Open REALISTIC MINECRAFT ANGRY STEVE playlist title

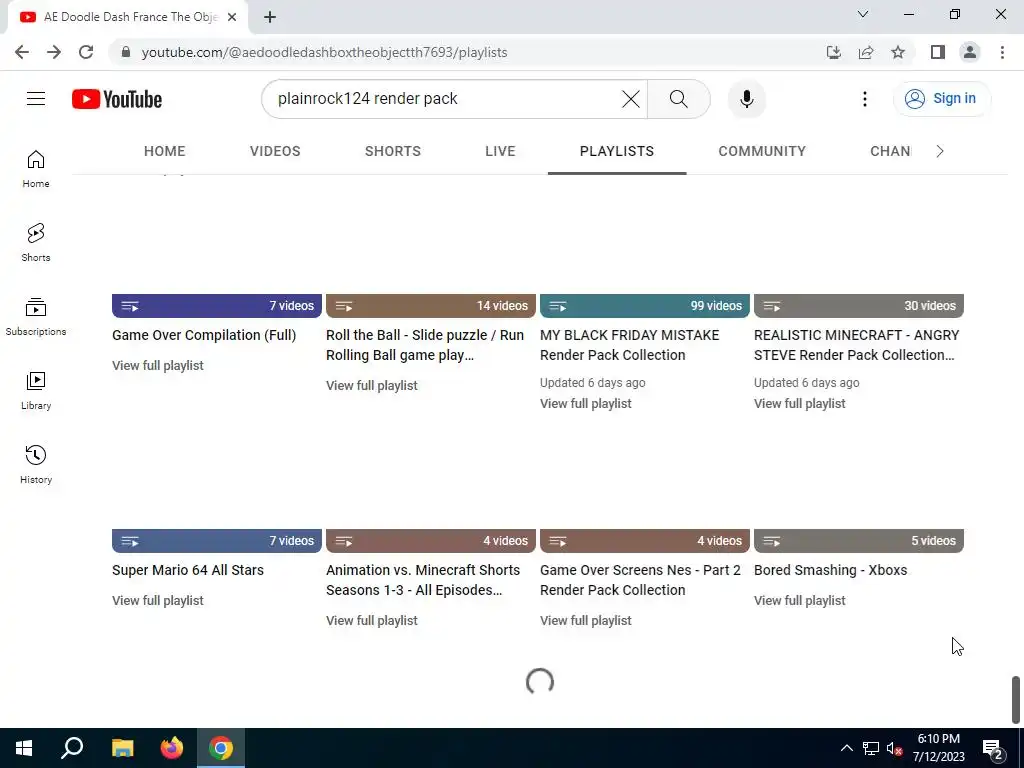(x=856, y=345)
